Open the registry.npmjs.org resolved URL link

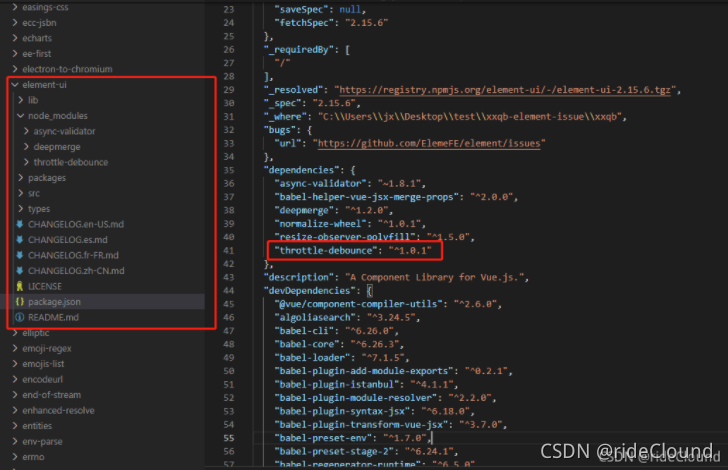pyautogui.click(x=505, y=90)
